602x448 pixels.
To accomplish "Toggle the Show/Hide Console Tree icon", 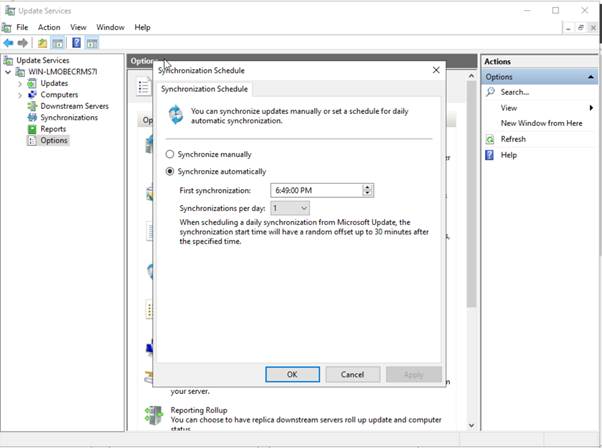I will [58, 43].
